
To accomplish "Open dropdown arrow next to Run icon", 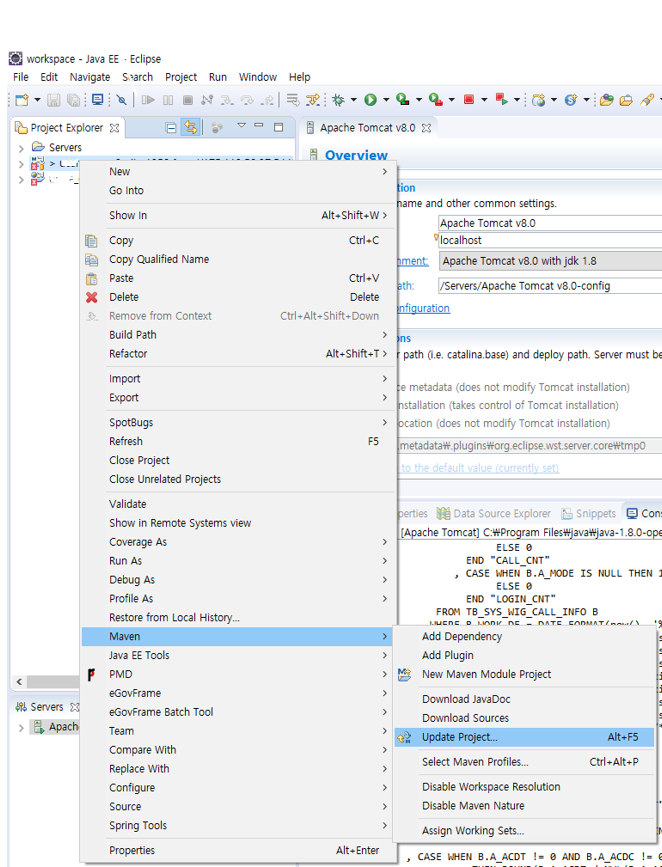I will point(385,100).
